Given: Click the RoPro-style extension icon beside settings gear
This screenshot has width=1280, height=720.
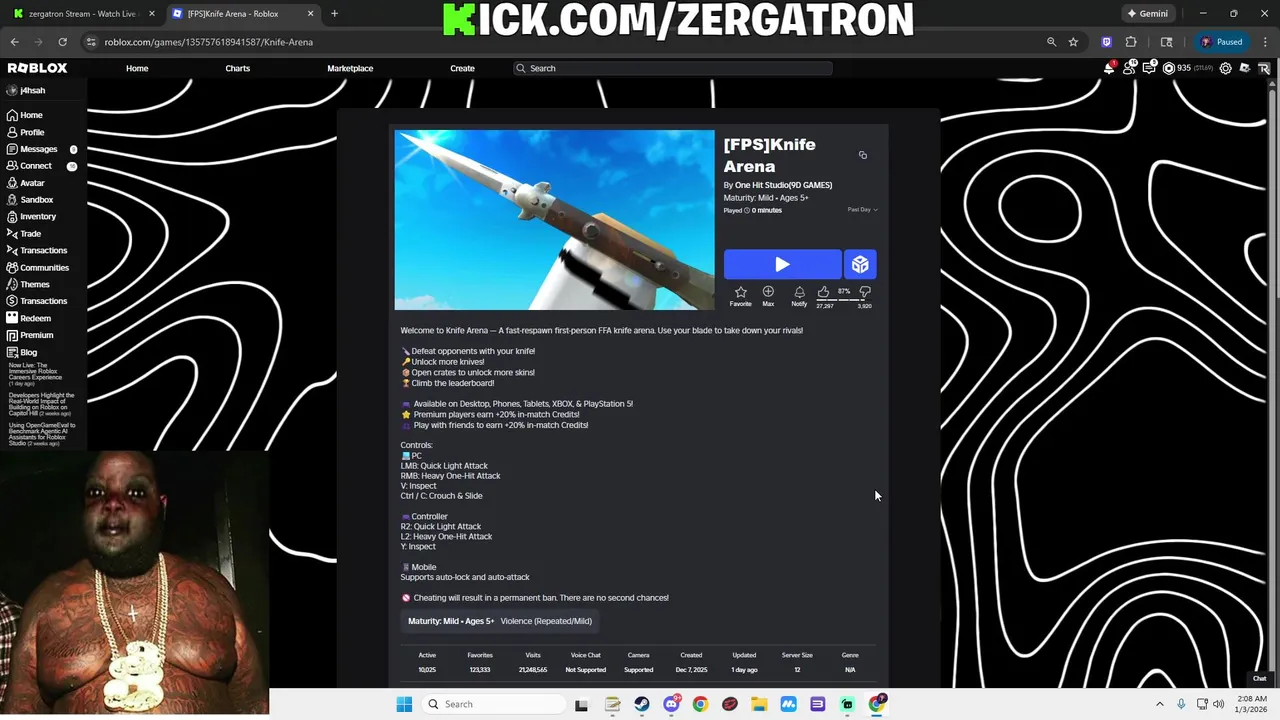Looking at the screenshot, I should [x=1245, y=68].
